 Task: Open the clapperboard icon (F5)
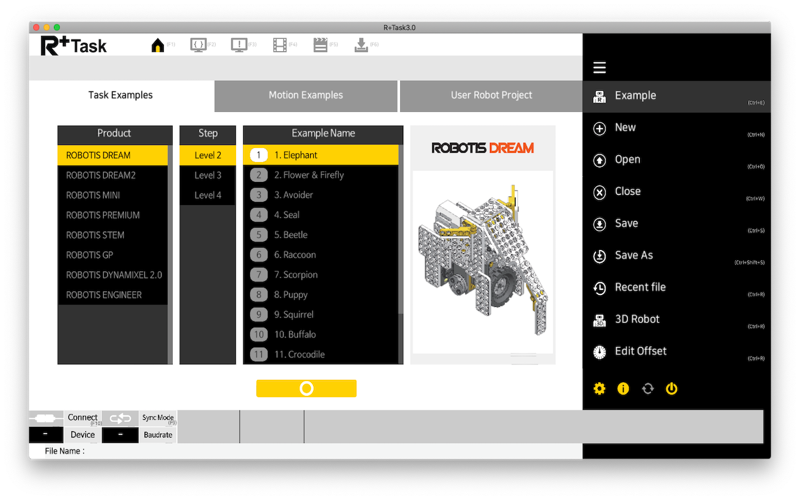320,45
